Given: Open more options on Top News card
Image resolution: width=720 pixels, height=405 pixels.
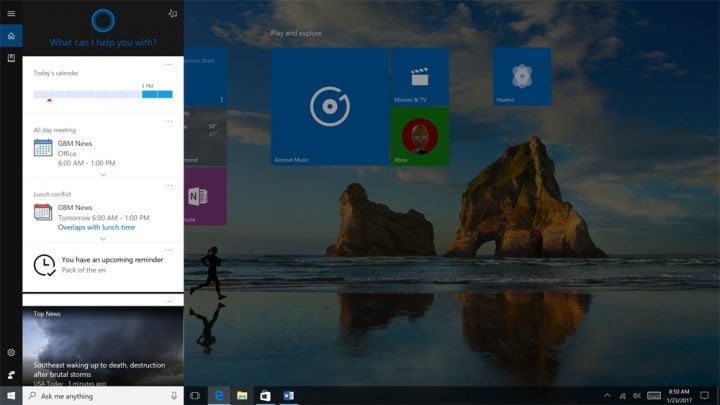Looking at the screenshot, I should click(169, 302).
